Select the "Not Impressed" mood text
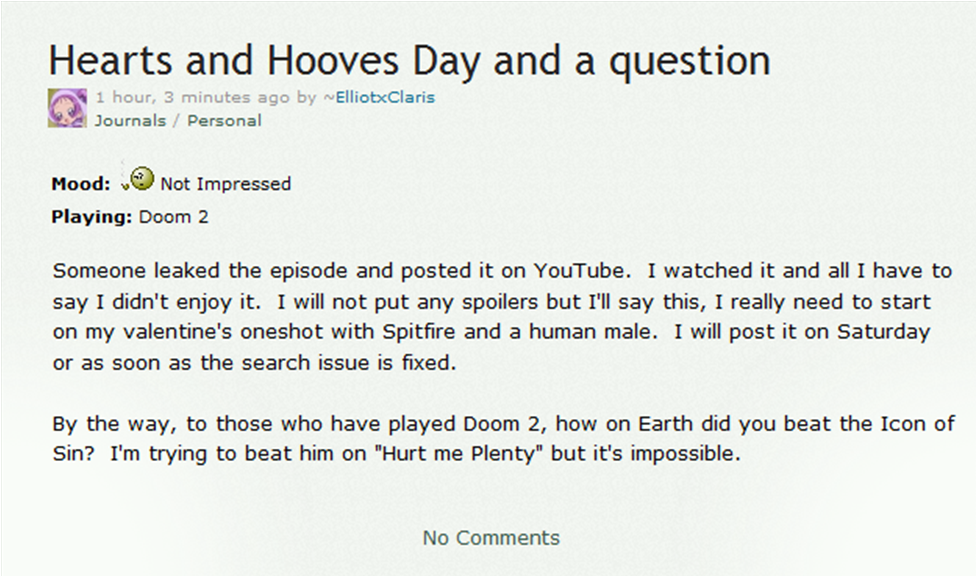 [x=225, y=184]
